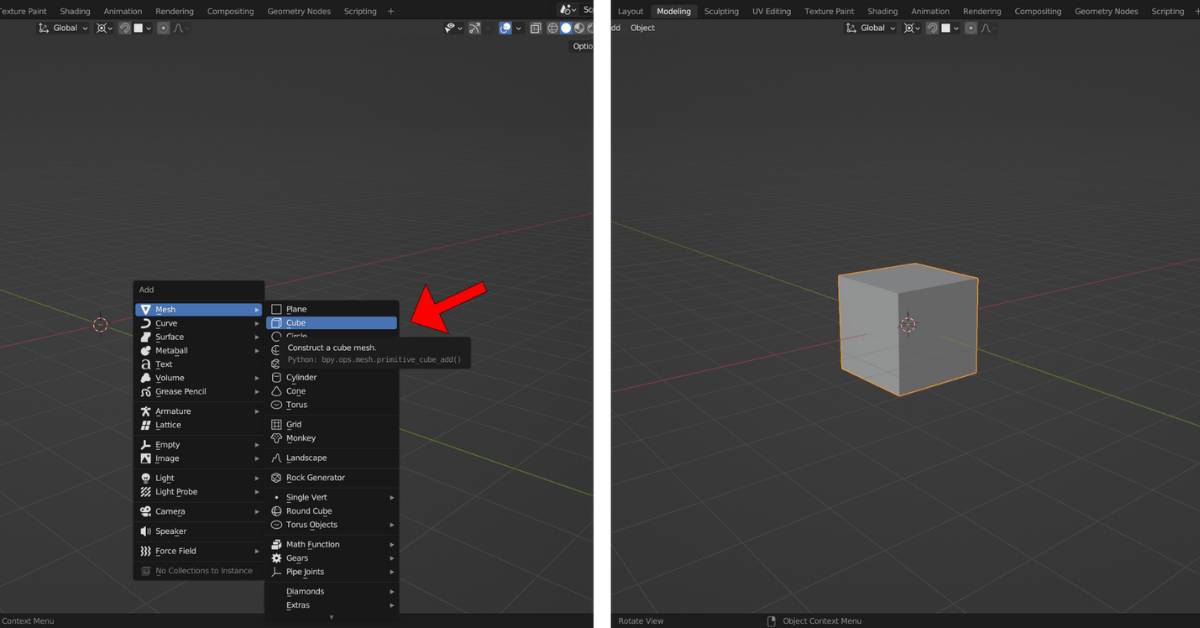Toggle X-Ray viewing mode
The height and width of the screenshot is (628, 1200).
536,28
